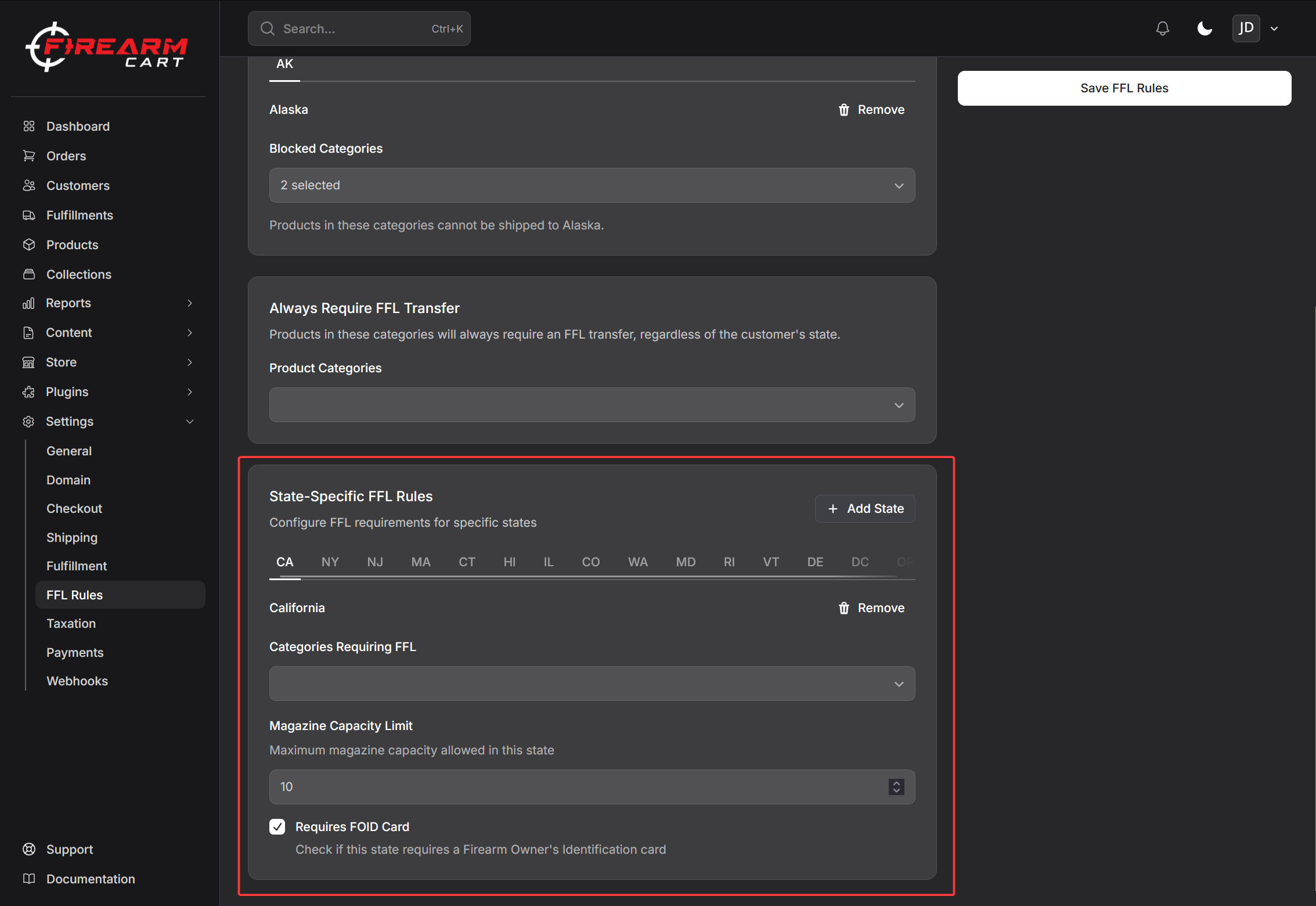Switch to the WA state tab
The width and height of the screenshot is (1316, 906).
pos(637,562)
